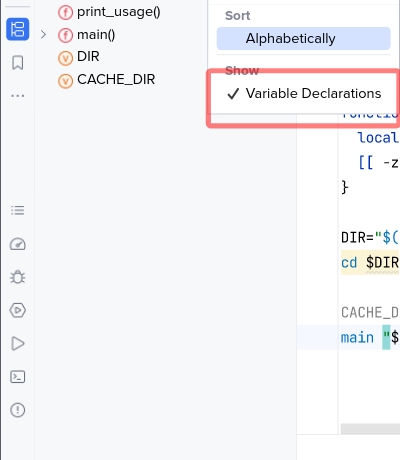
Task: Click the function icon beside main()
Action: 65,35
